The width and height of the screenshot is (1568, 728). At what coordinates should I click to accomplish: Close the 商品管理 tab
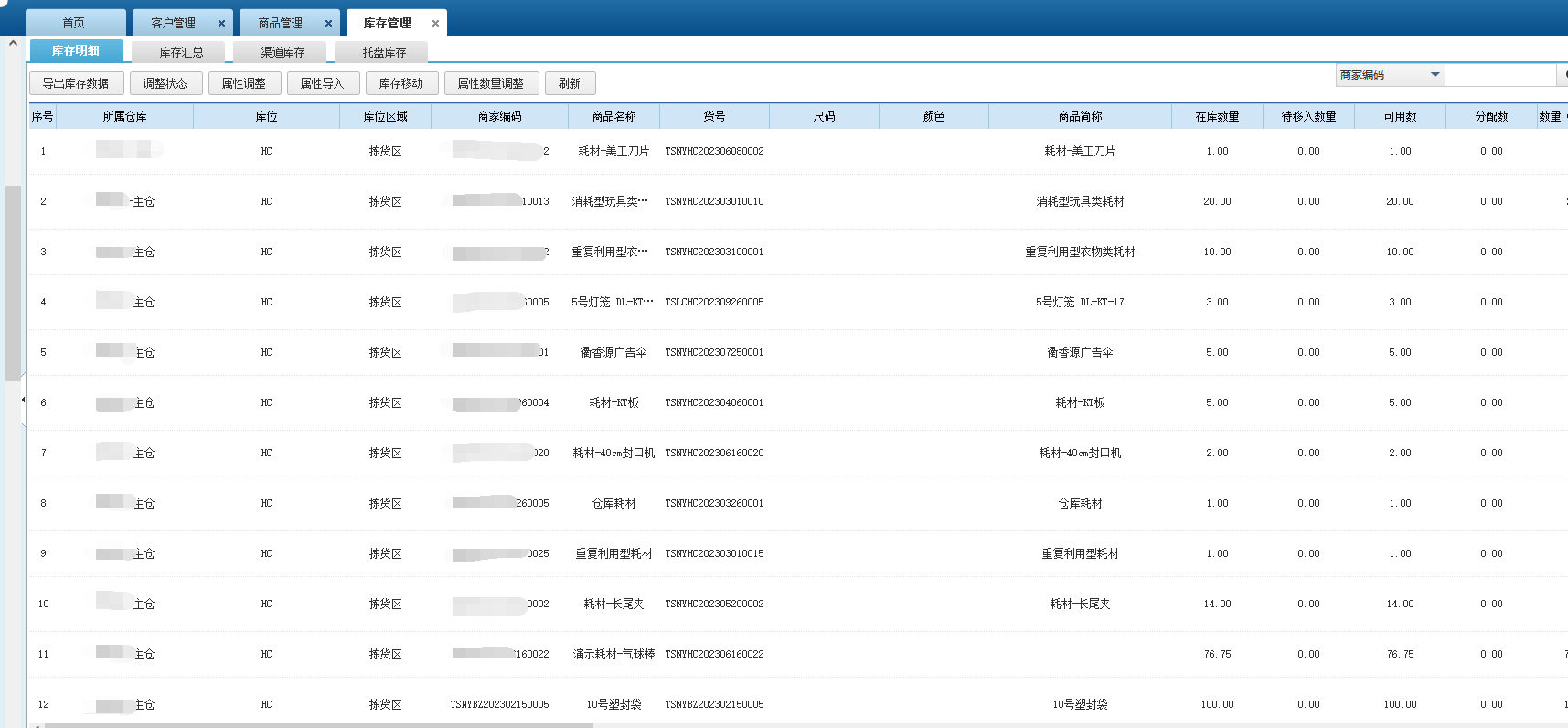tap(328, 24)
